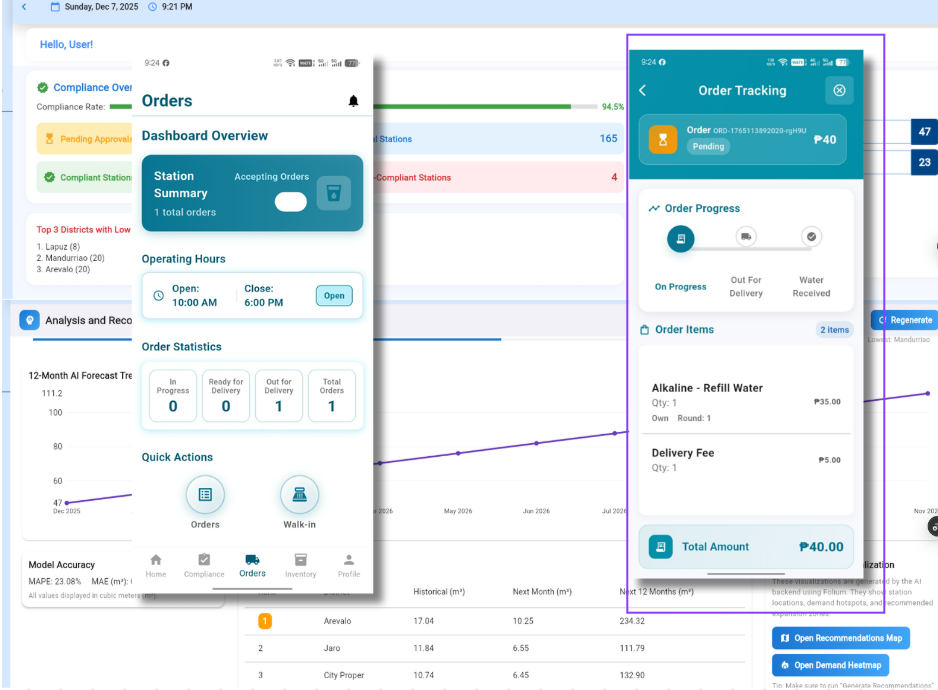Tap the notification bell on Orders screen
Screen dimensions: 938x690
pos(353,100)
